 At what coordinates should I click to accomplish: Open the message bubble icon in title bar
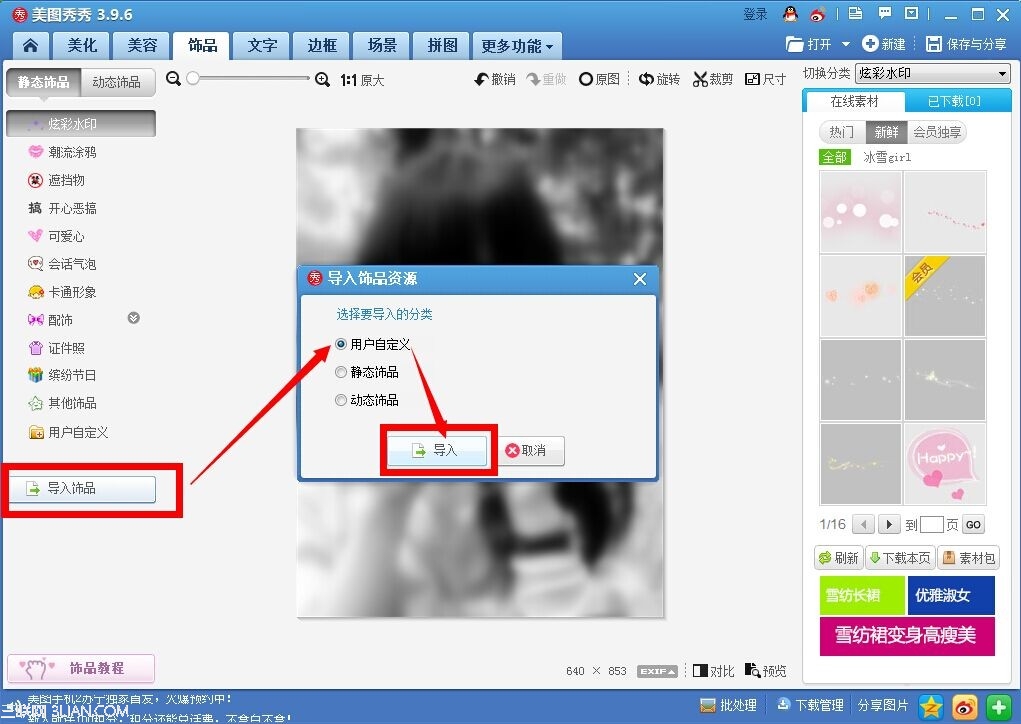884,13
